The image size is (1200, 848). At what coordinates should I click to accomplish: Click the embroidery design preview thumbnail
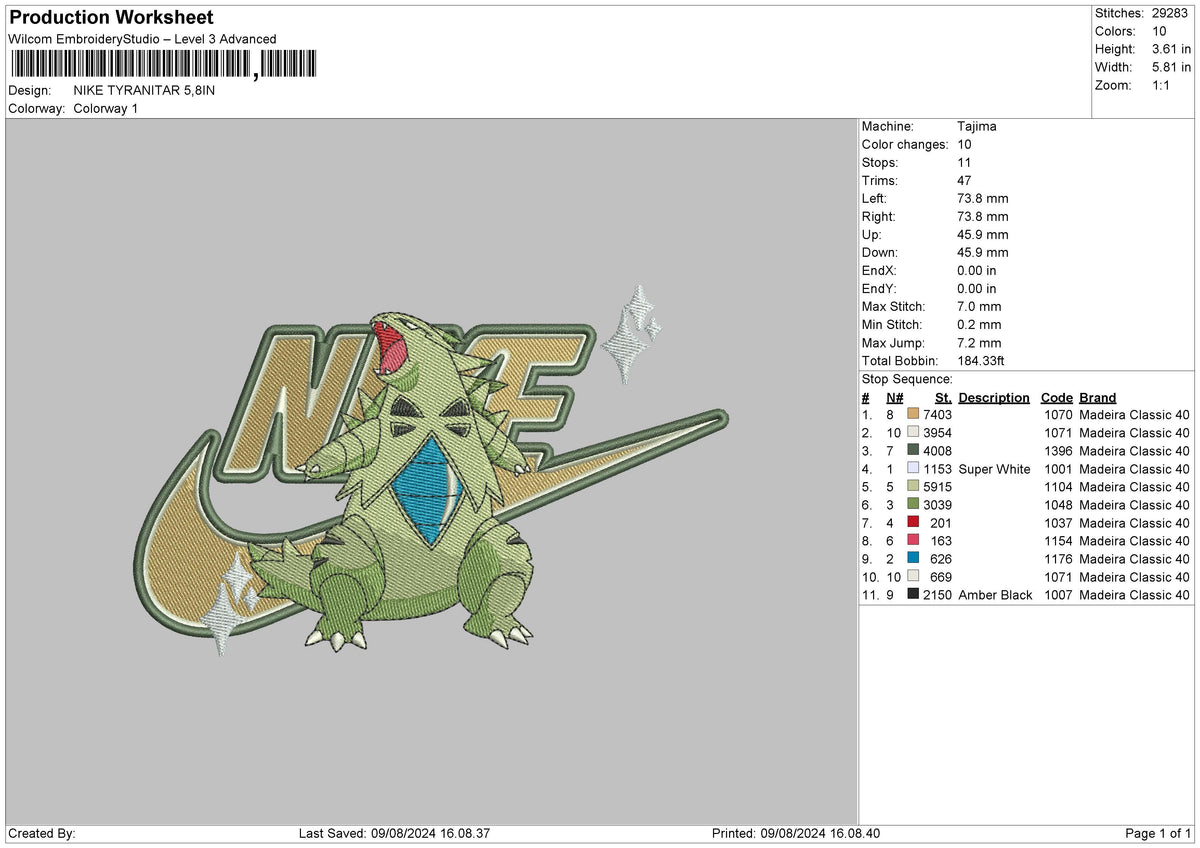[431, 470]
